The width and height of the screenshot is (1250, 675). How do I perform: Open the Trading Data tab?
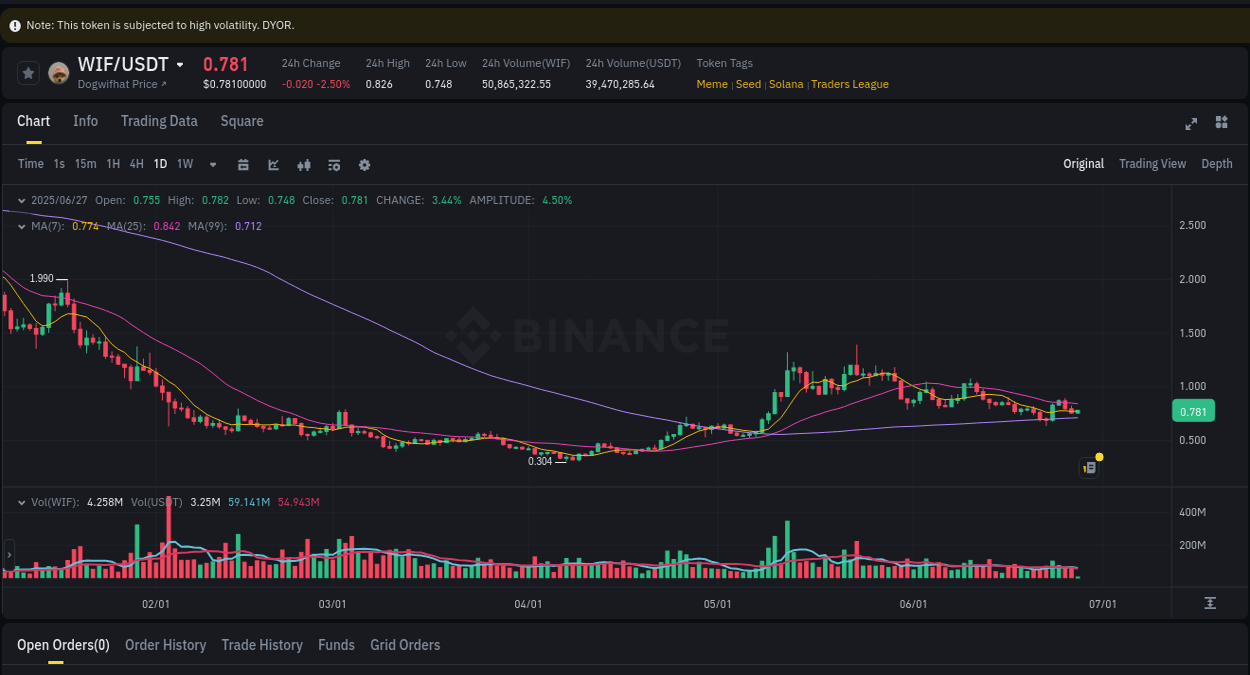click(159, 121)
